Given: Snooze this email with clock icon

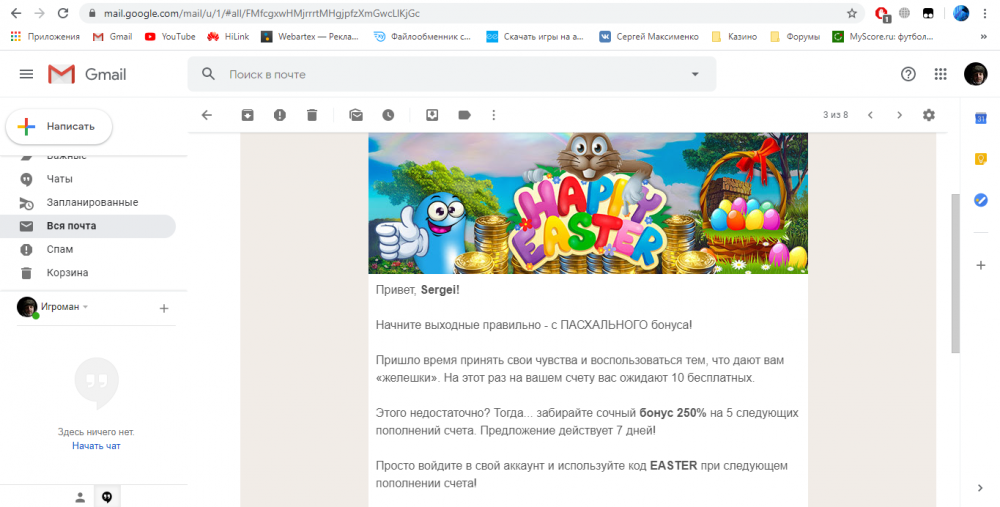Looking at the screenshot, I should [388, 115].
